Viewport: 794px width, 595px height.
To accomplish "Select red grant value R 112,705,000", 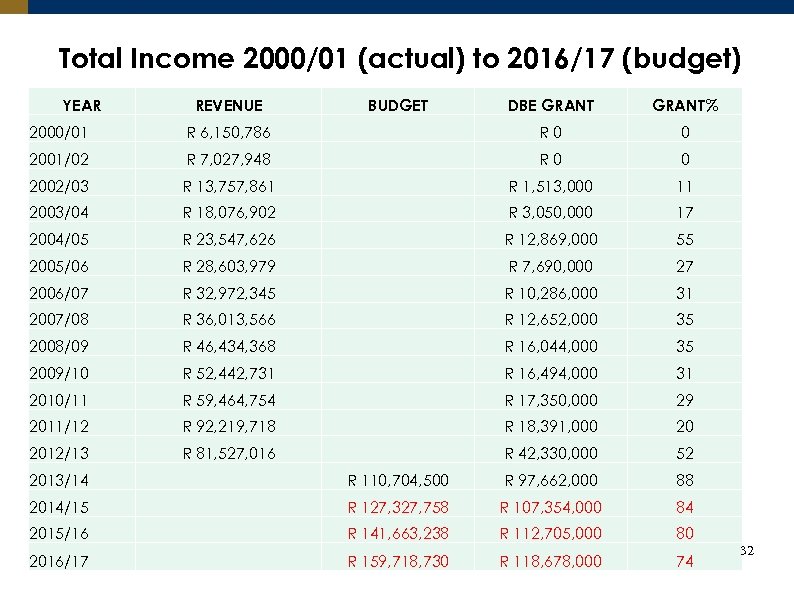I will [x=550, y=534].
